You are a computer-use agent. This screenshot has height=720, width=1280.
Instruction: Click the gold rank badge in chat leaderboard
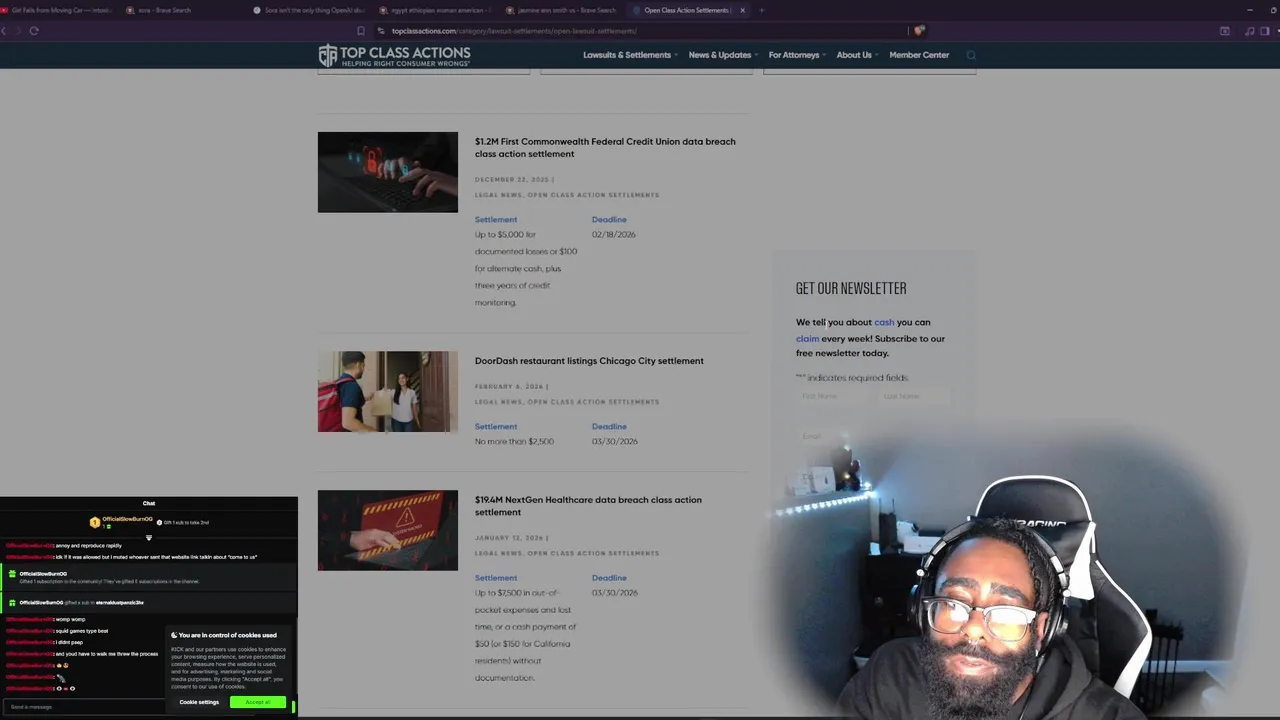(95, 522)
